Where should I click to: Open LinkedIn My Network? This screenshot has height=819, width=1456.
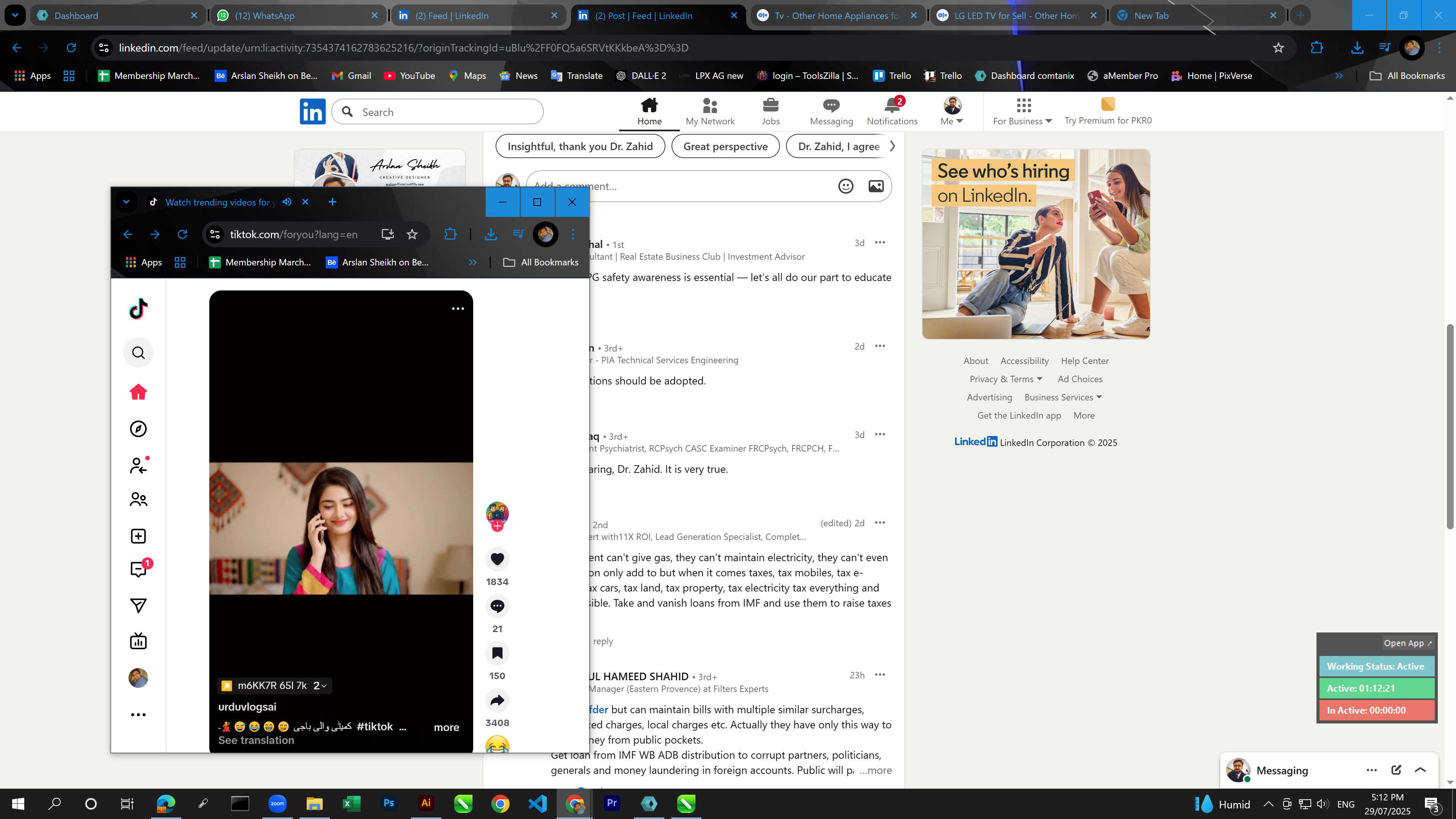(x=710, y=111)
